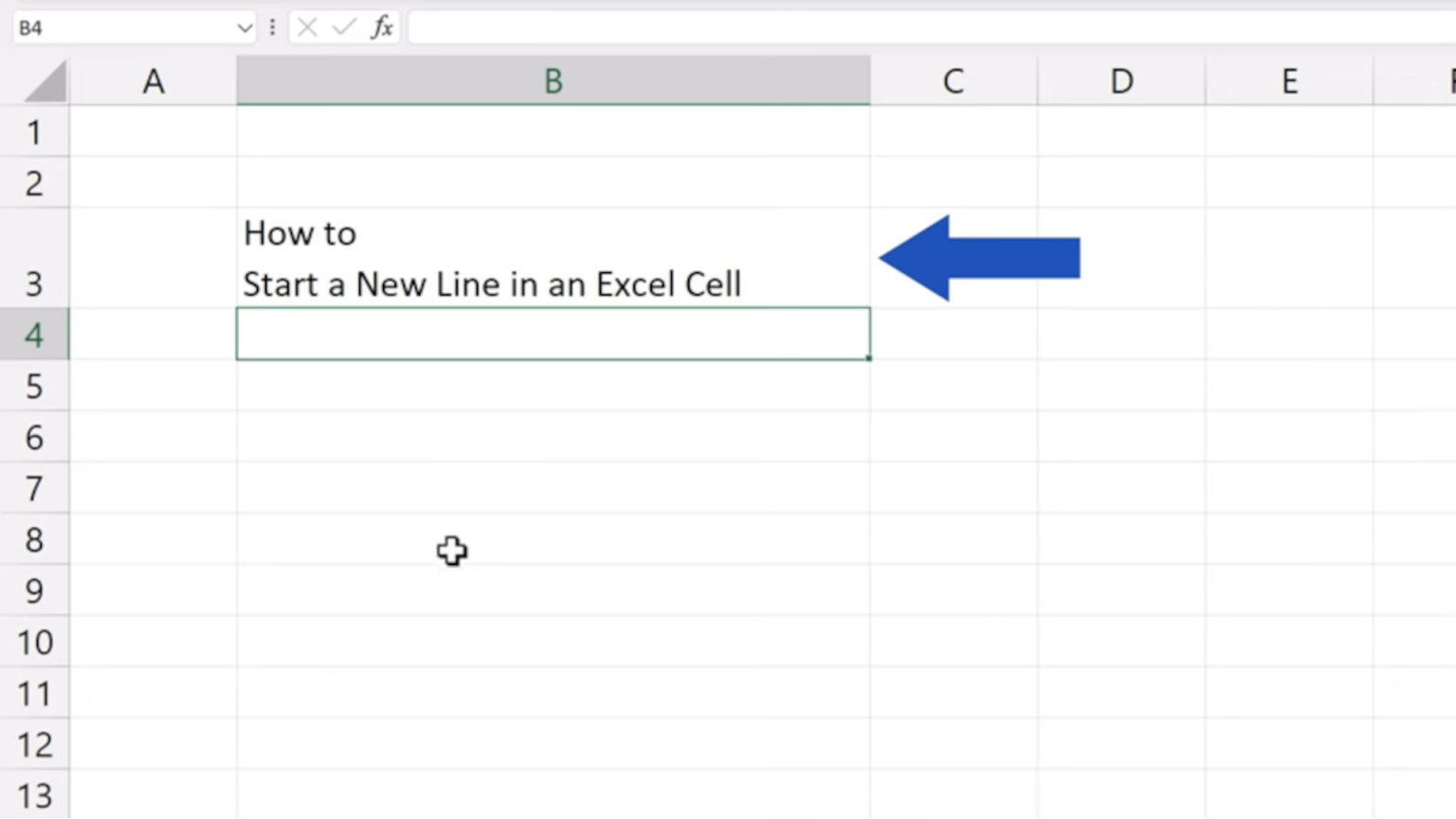Select column D header

[1121, 81]
